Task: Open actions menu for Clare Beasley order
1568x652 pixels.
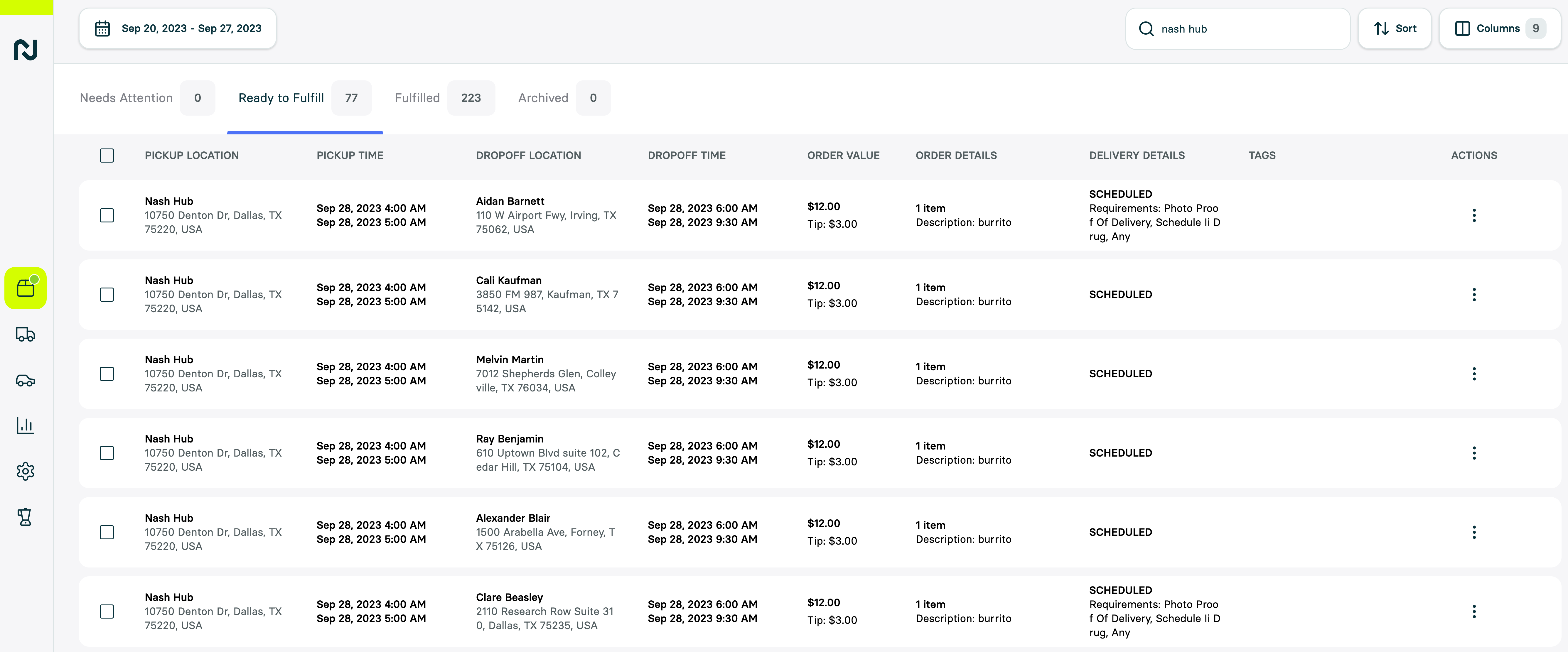Action: pos(1474,611)
